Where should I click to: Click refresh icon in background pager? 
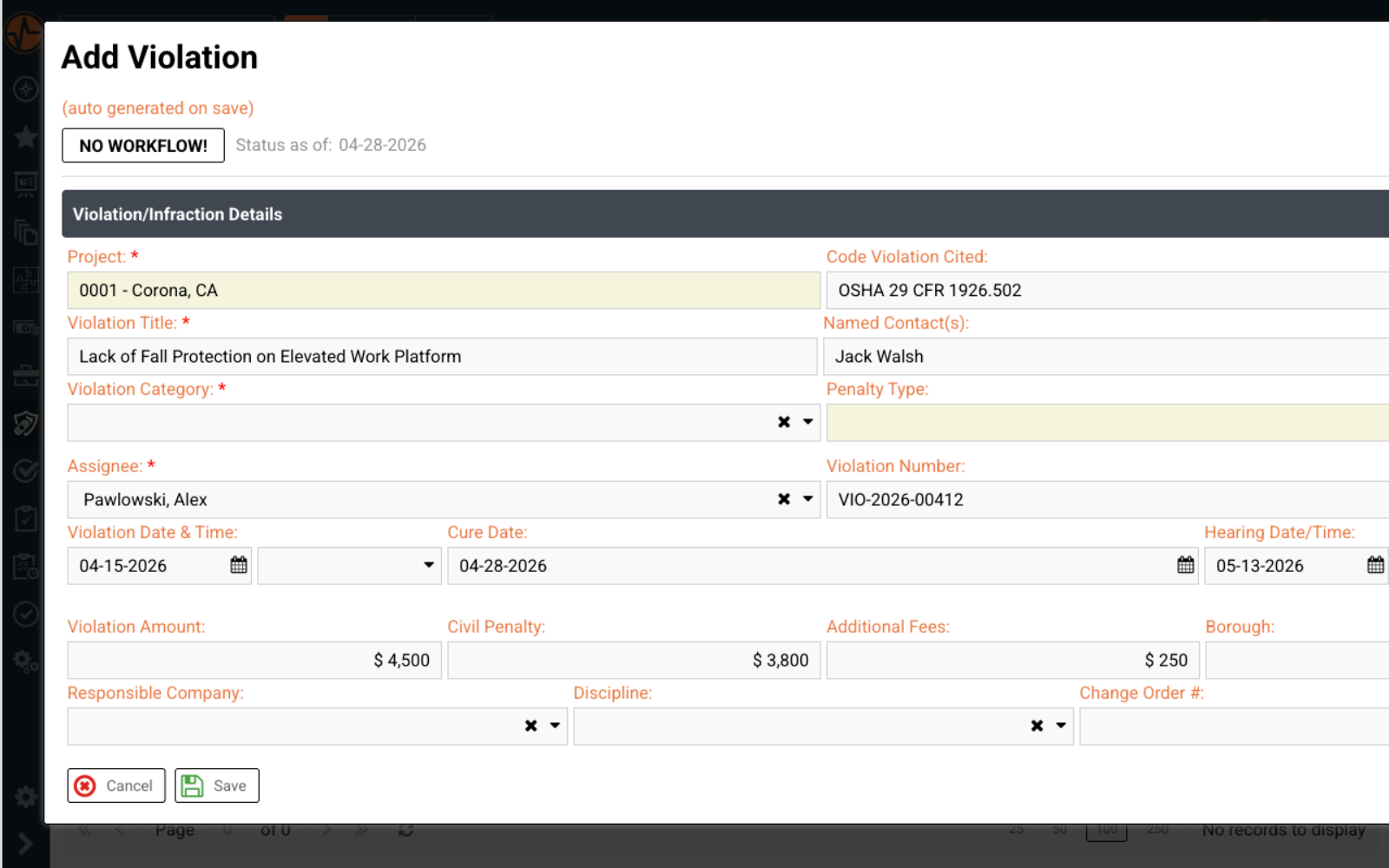405,830
